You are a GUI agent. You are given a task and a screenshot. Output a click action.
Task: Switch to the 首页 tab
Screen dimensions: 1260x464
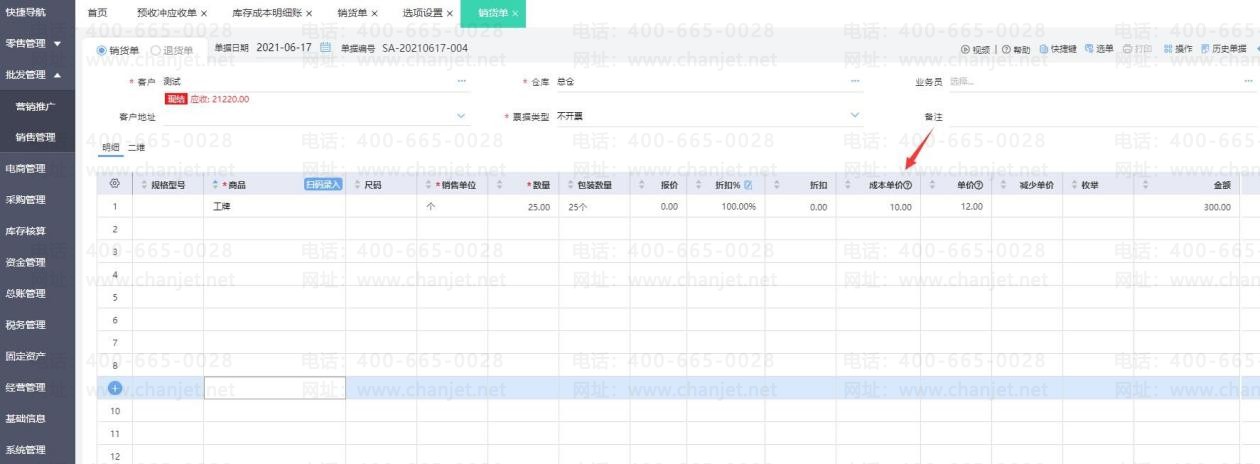click(x=97, y=14)
